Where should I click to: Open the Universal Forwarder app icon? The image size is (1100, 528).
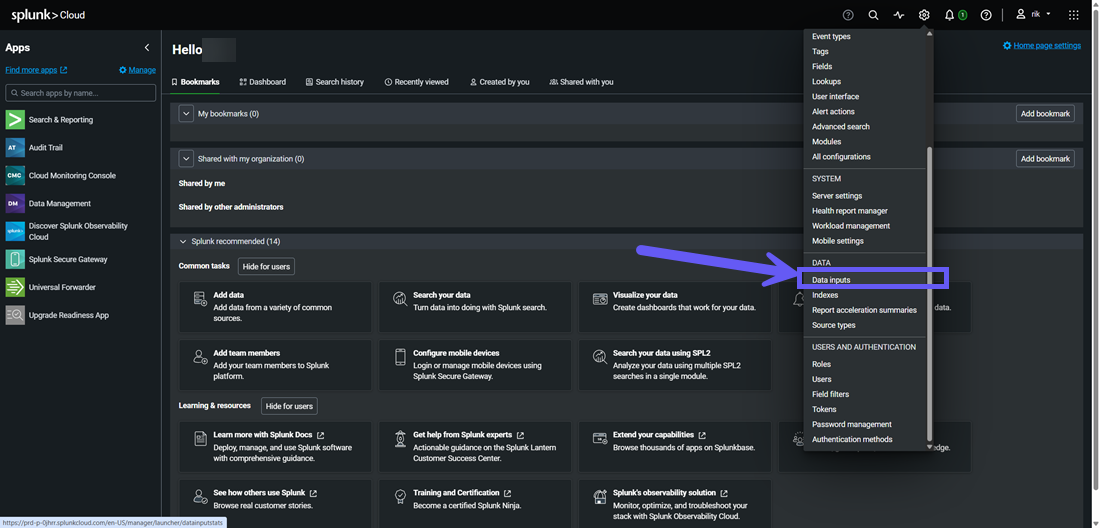pyautogui.click(x=15, y=287)
